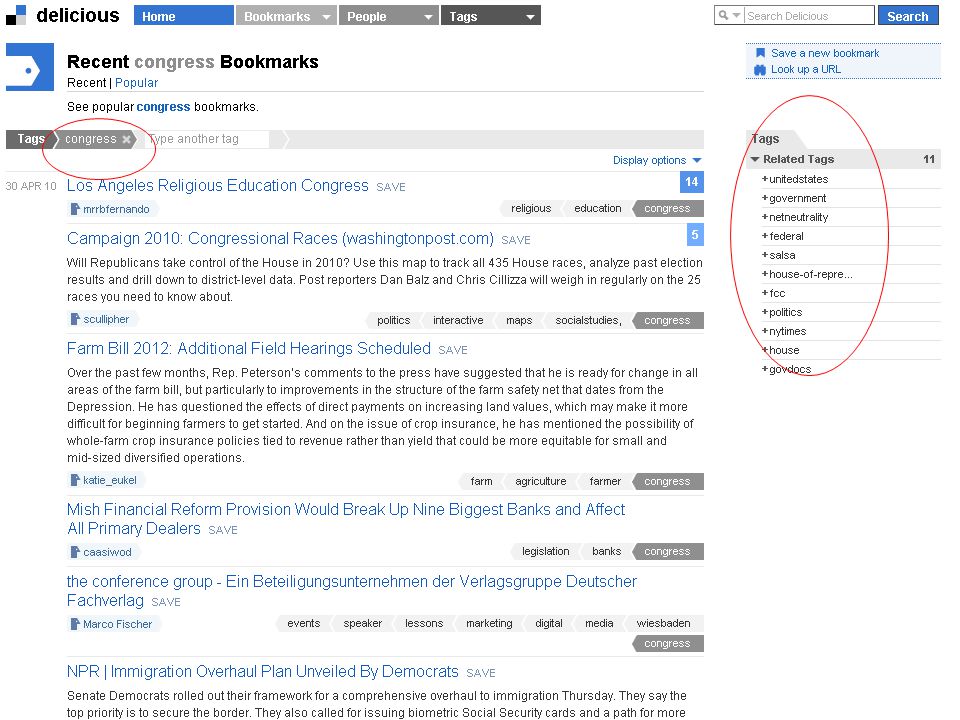Open user scullipher's profile
This screenshot has width=960, height=720.
[x=106, y=320]
